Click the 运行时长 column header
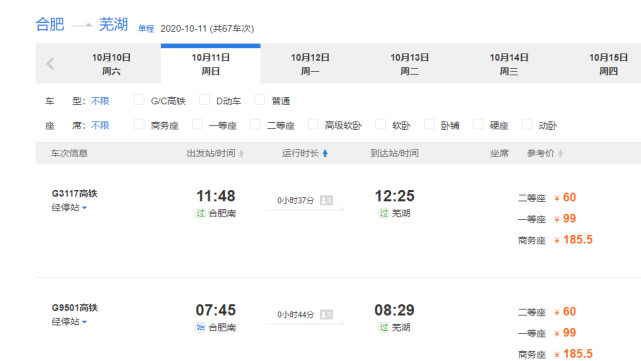Image resolution: width=641 pixels, height=361 pixels. click(x=300, y=153)
